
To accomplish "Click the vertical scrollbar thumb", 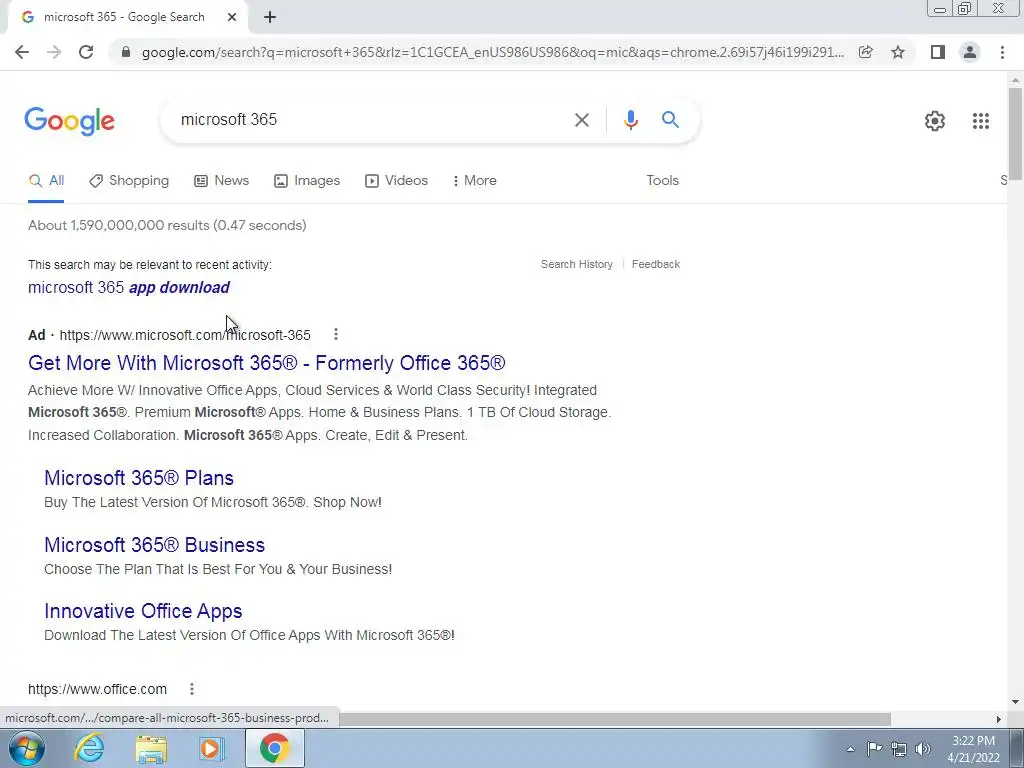I will (1015, 133).
